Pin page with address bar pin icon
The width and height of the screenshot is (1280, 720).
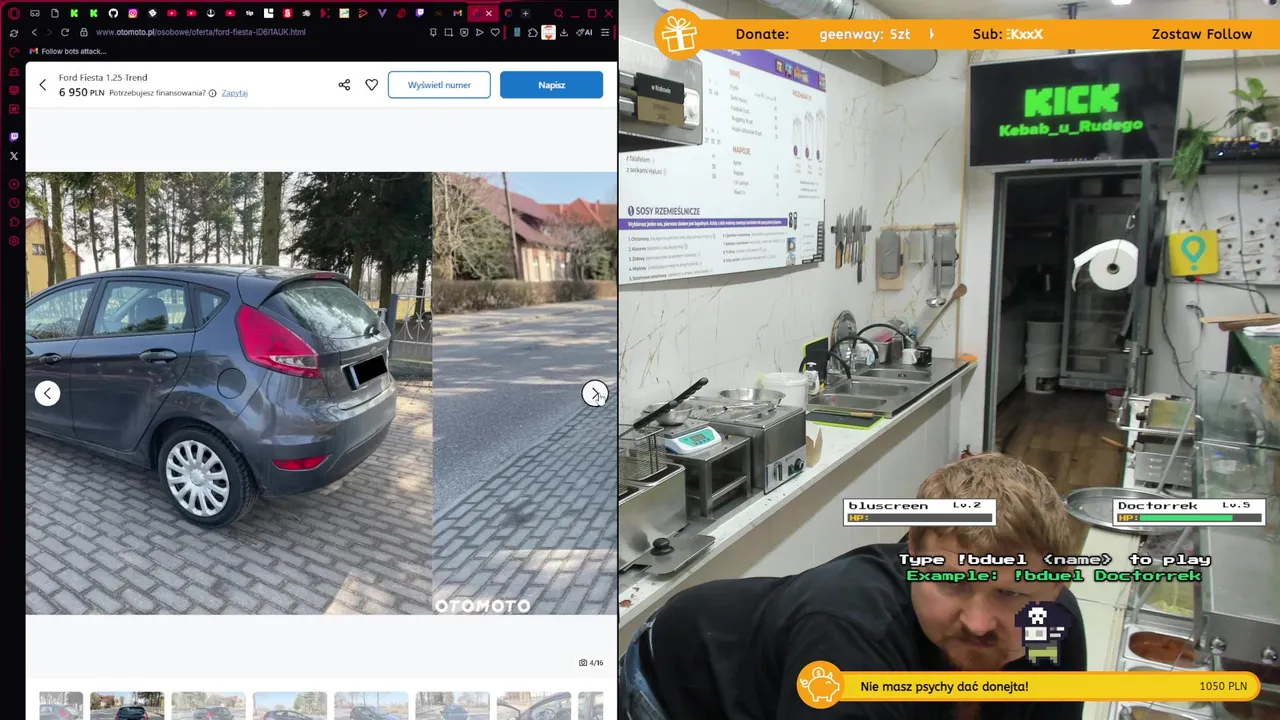pyautogui.click(x=433, y=32)
